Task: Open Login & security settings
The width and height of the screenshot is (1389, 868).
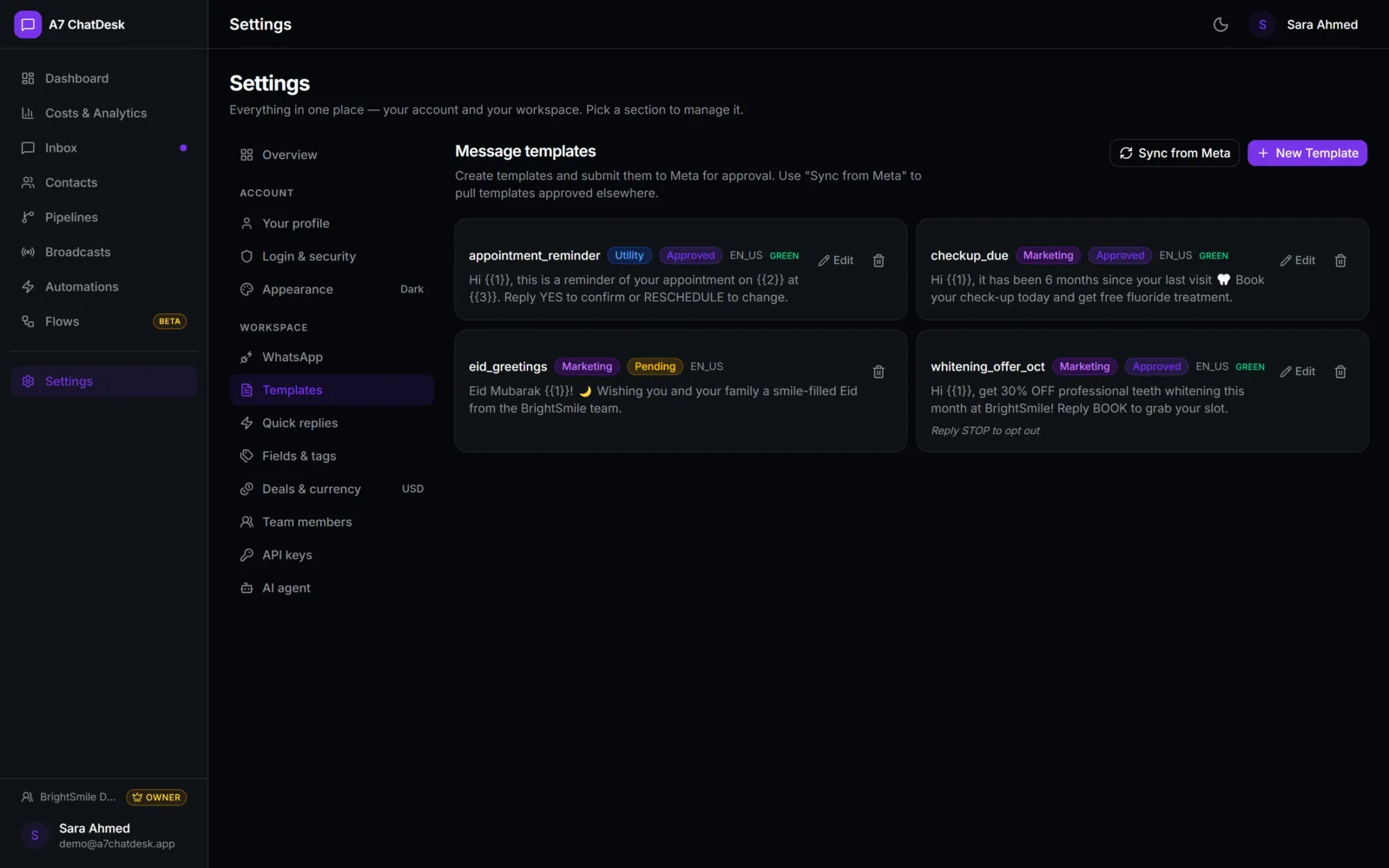Action: tap(332, 256)
